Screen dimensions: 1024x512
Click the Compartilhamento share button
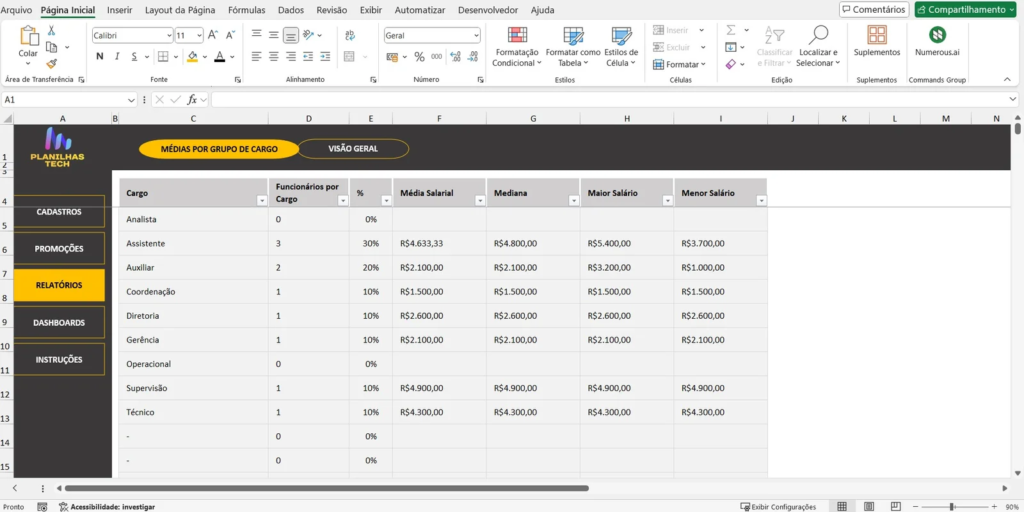[x=965, y=10]
